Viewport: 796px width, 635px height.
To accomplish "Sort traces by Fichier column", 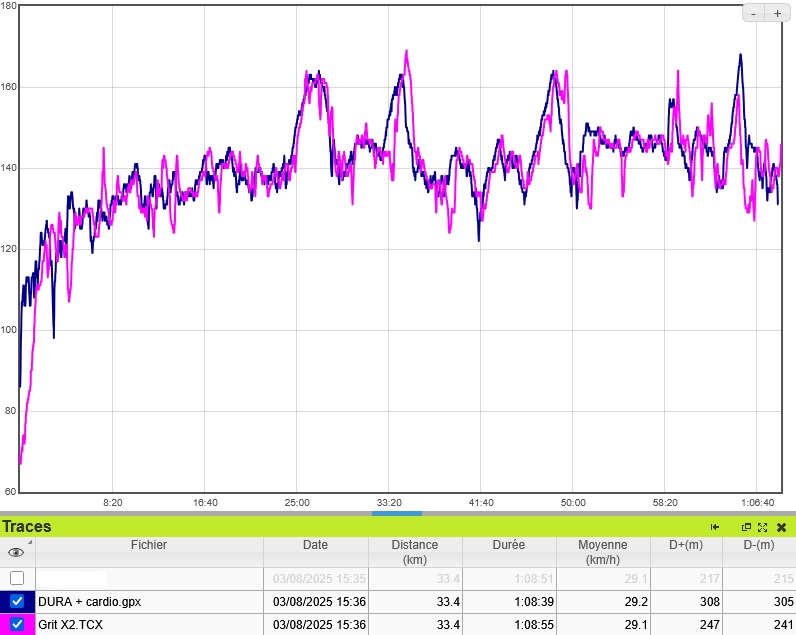I will point(149,545).
